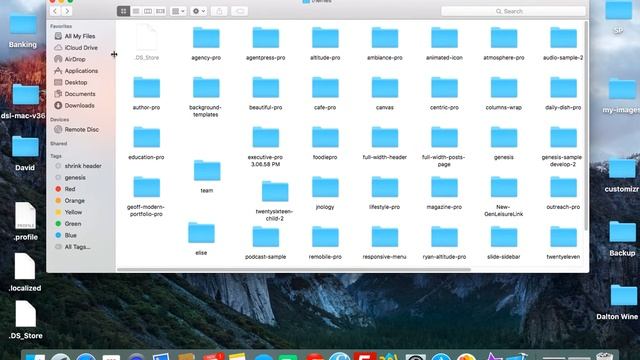This screenshot has width=640, height=360.
Task: Select the genesis folder
Action: [x=504, y=142]
